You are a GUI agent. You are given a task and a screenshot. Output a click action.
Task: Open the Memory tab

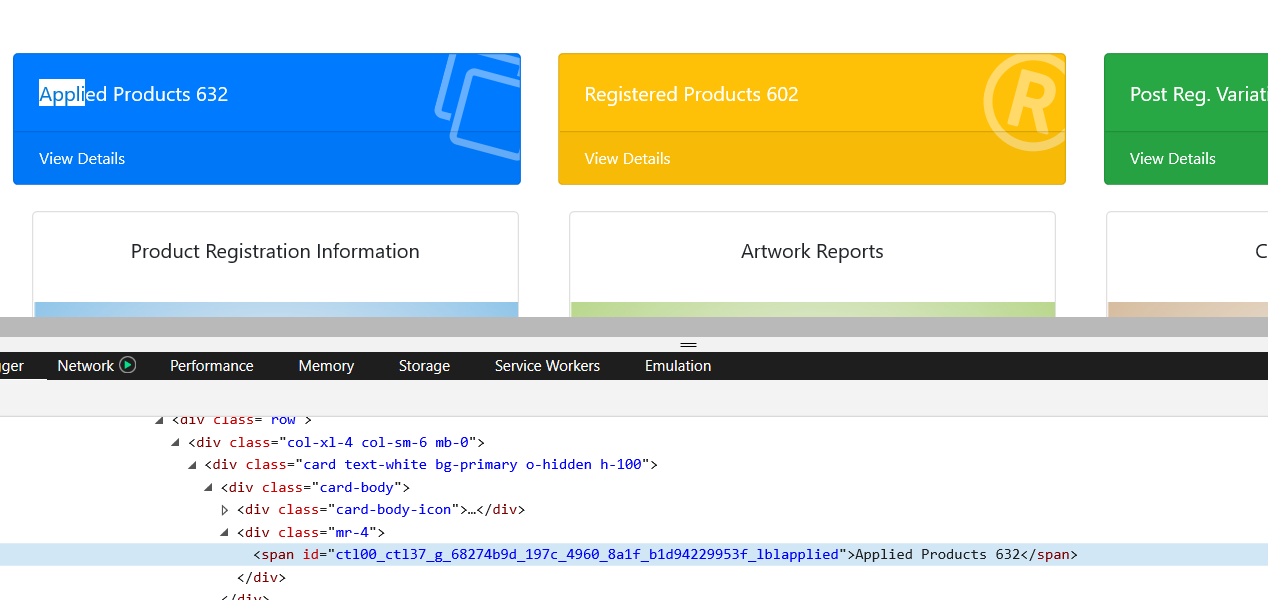326,365
